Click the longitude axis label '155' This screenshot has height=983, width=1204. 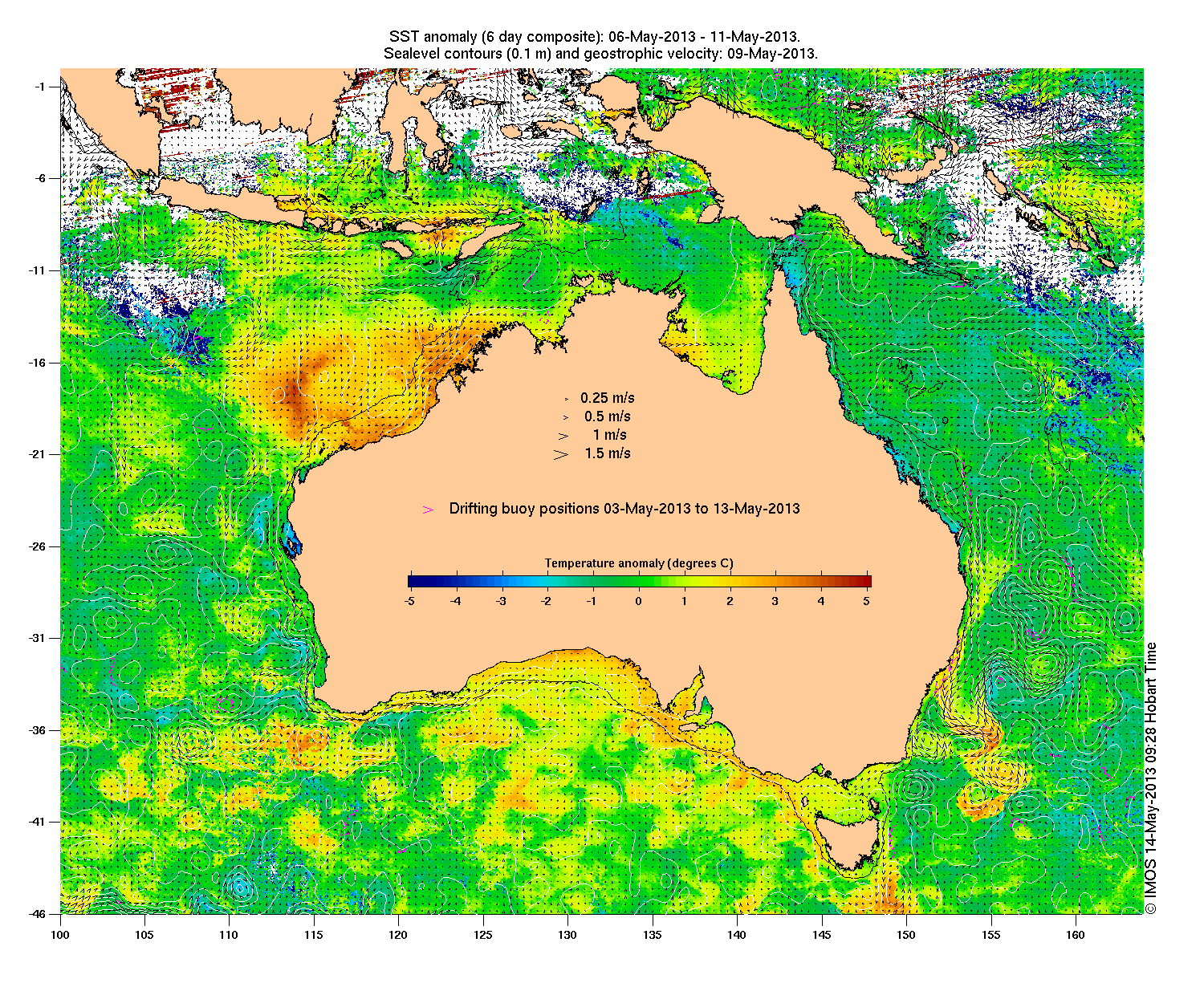[990, 934]
